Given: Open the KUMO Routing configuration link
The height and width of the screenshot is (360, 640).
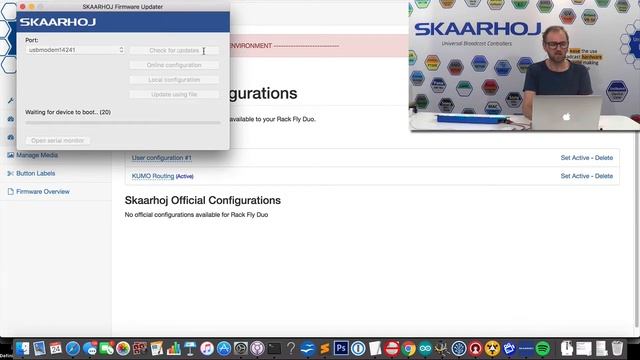Looking at the screenshot, I should 153,176.
